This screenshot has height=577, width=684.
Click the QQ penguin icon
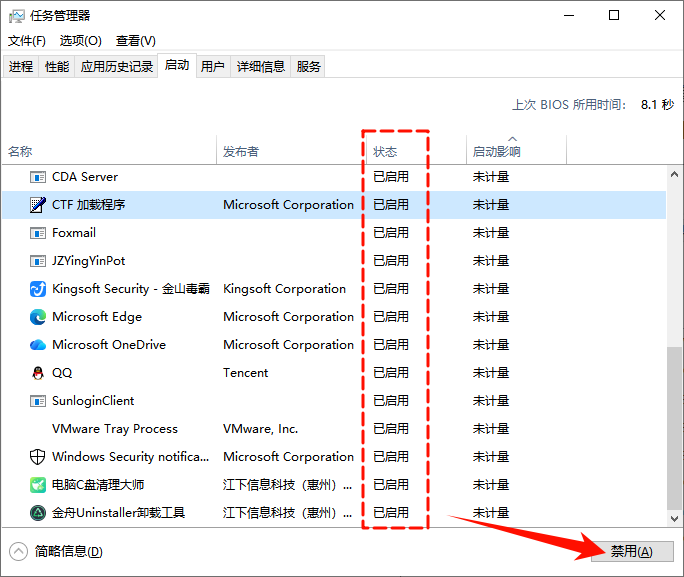coord(37,373)
